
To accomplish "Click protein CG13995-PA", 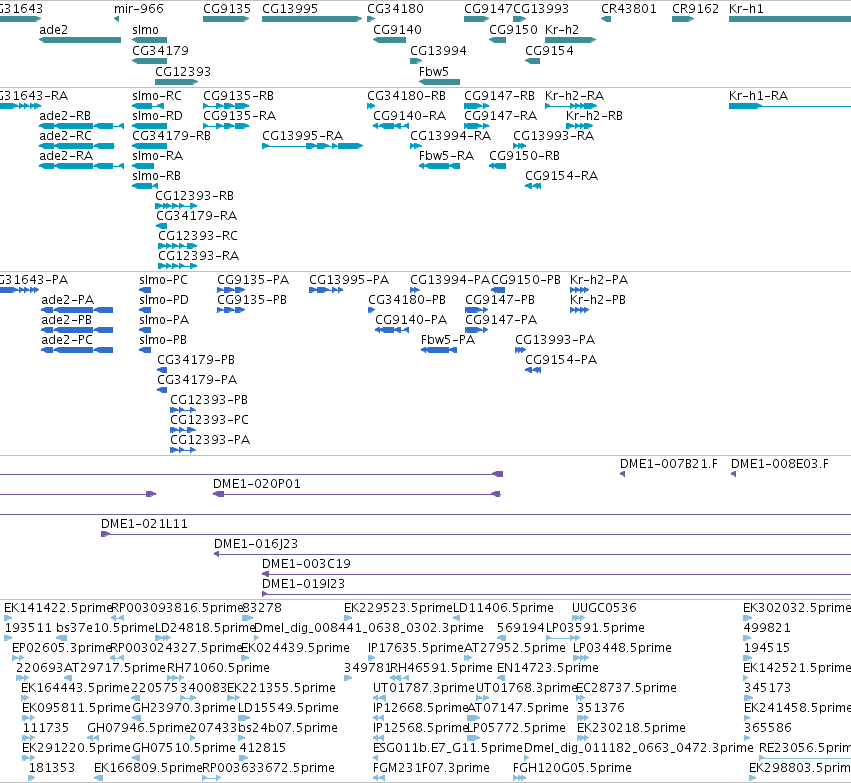I will (349, 280).
